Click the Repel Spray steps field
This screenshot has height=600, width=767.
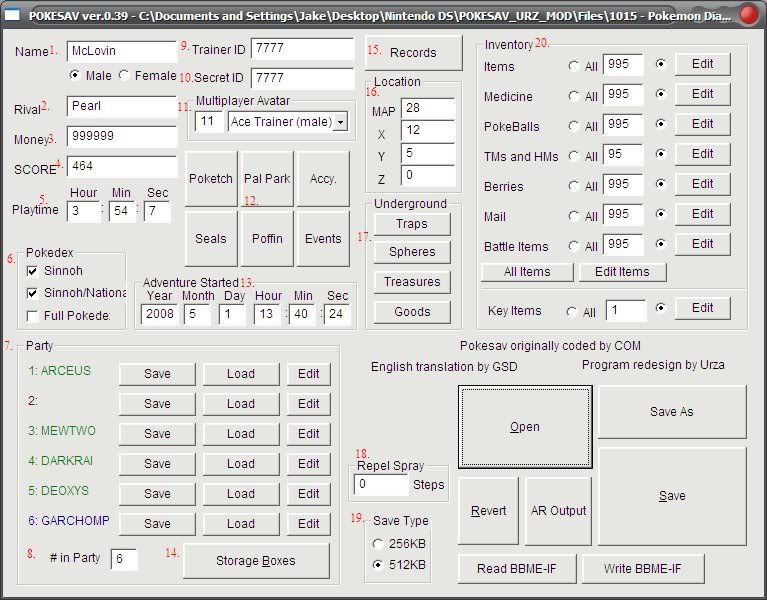click(381, 485)
